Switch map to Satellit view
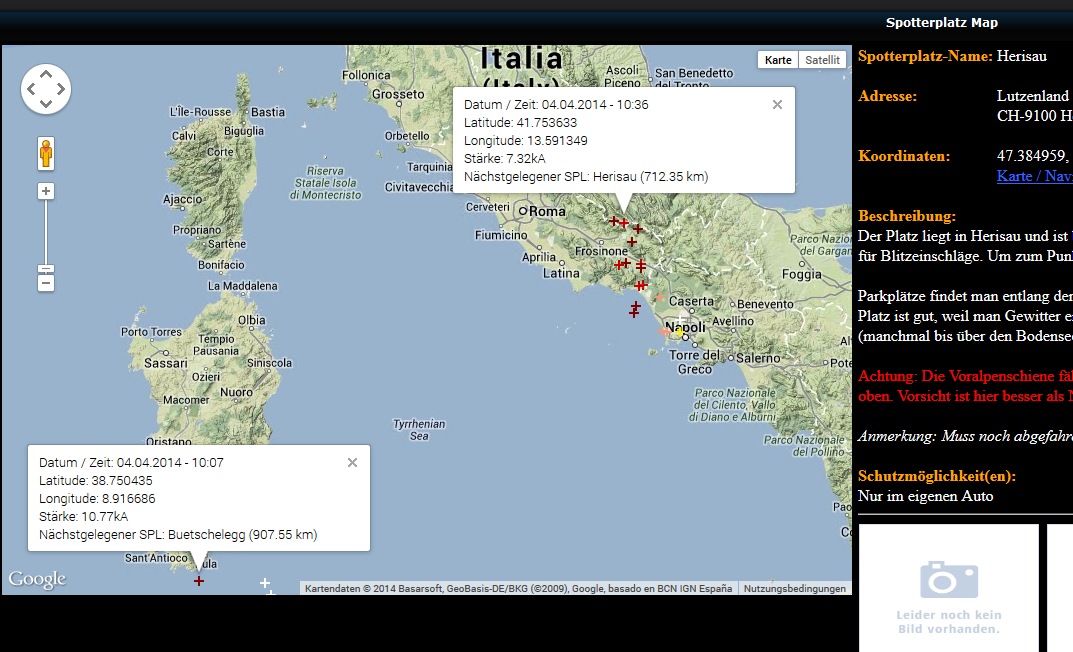 click(822, 60)
